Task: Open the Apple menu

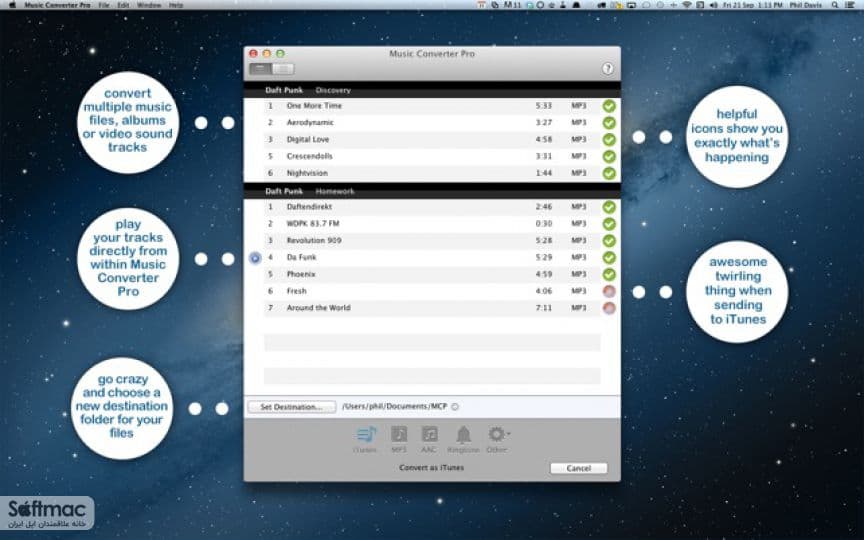Action: [x=12, y=5]
